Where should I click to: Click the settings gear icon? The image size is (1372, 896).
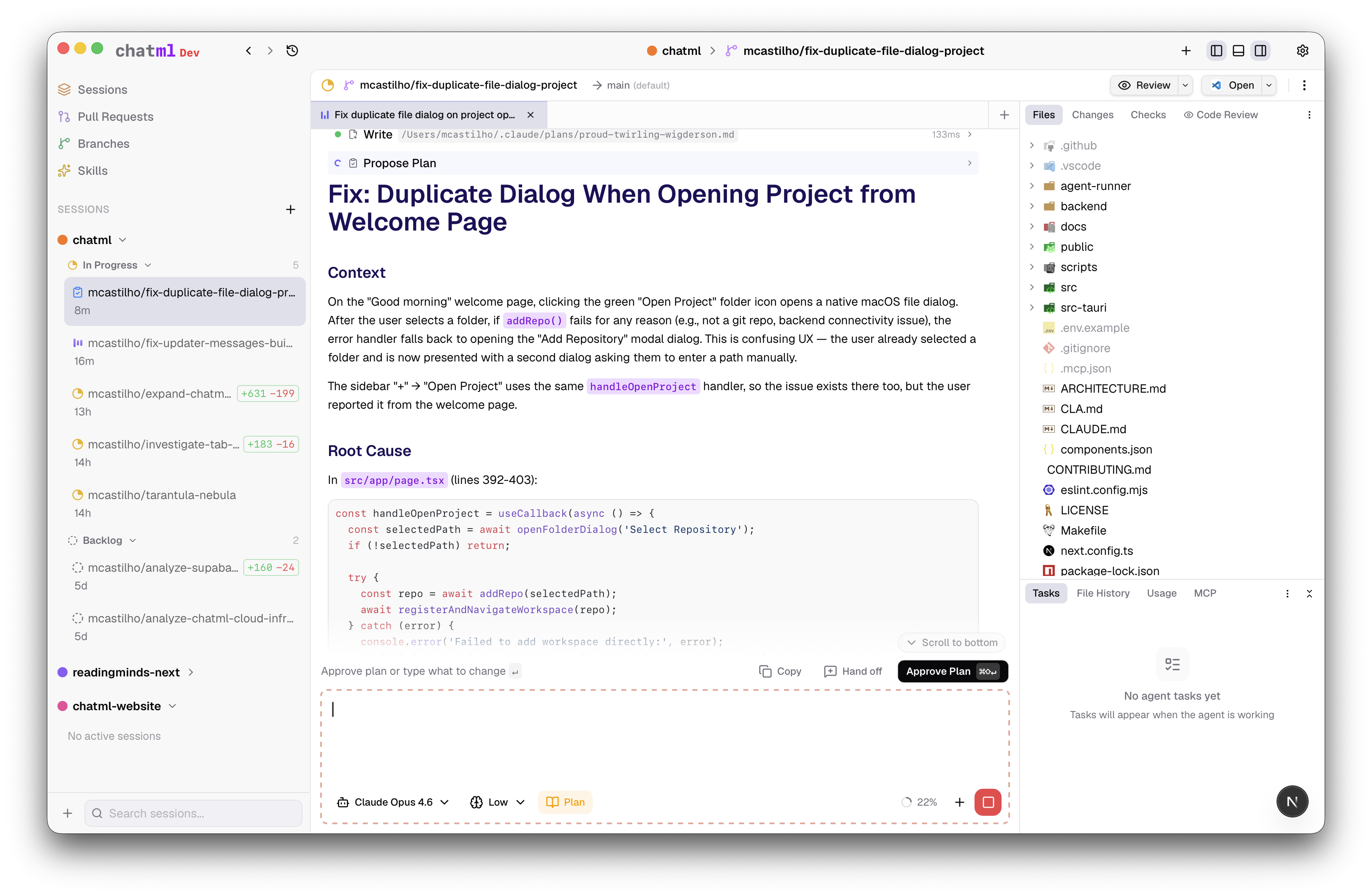pyautogui.click(x=1302, y=51)
